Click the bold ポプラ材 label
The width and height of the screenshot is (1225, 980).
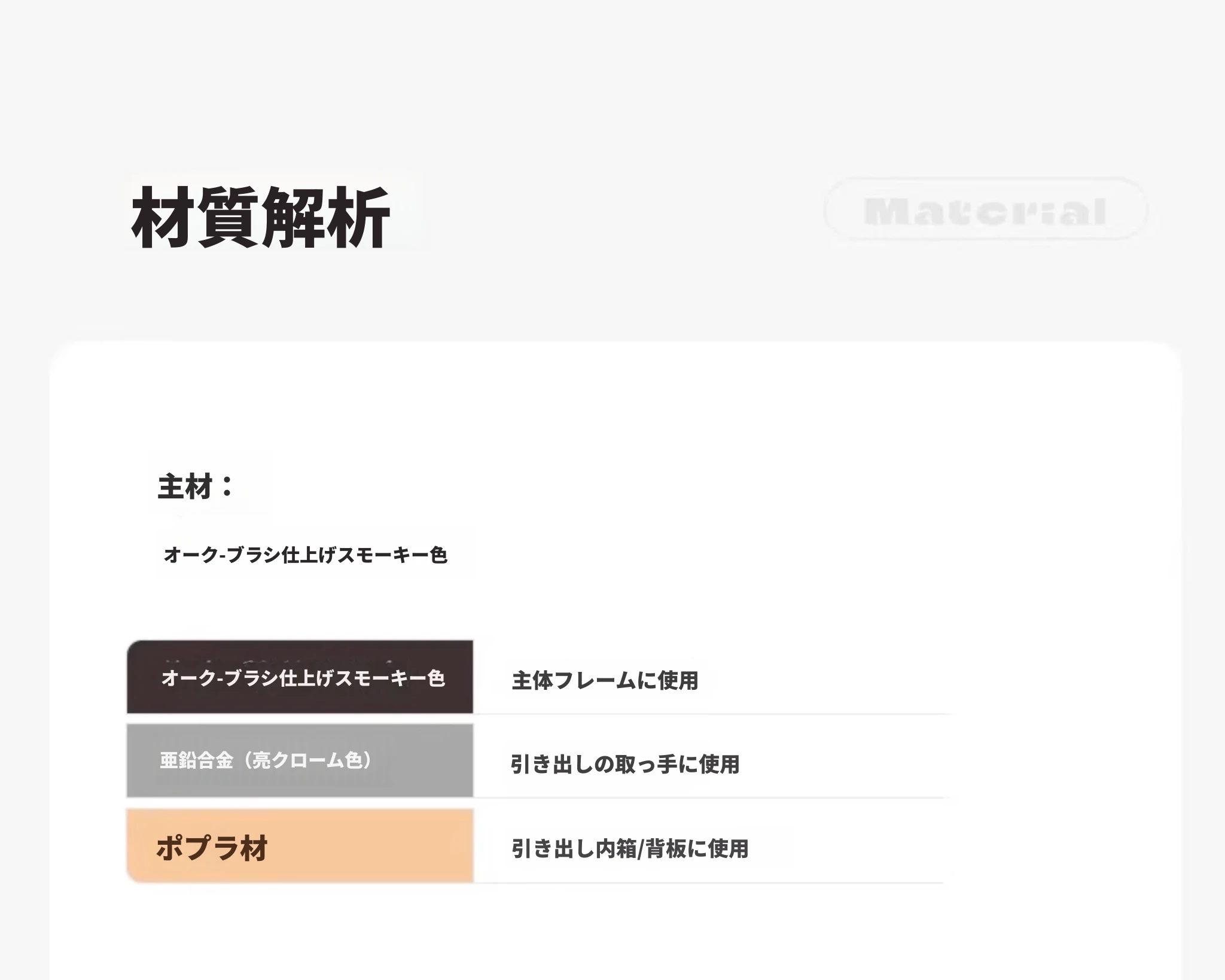(x=212, y=848)
